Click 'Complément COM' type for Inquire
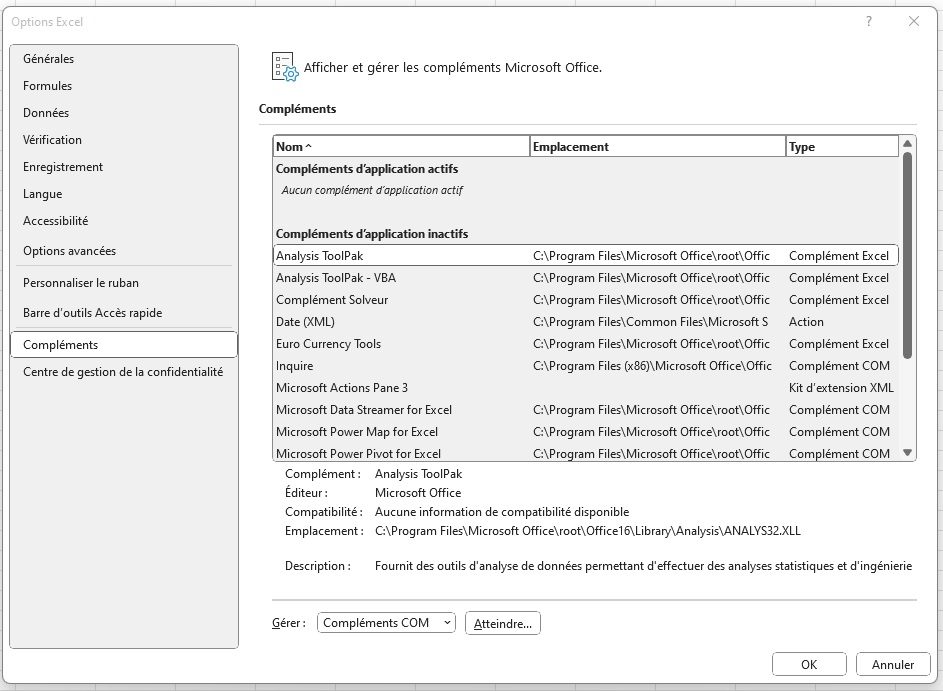The height and width of the screenshot is (691, 943). click(839, 366)
